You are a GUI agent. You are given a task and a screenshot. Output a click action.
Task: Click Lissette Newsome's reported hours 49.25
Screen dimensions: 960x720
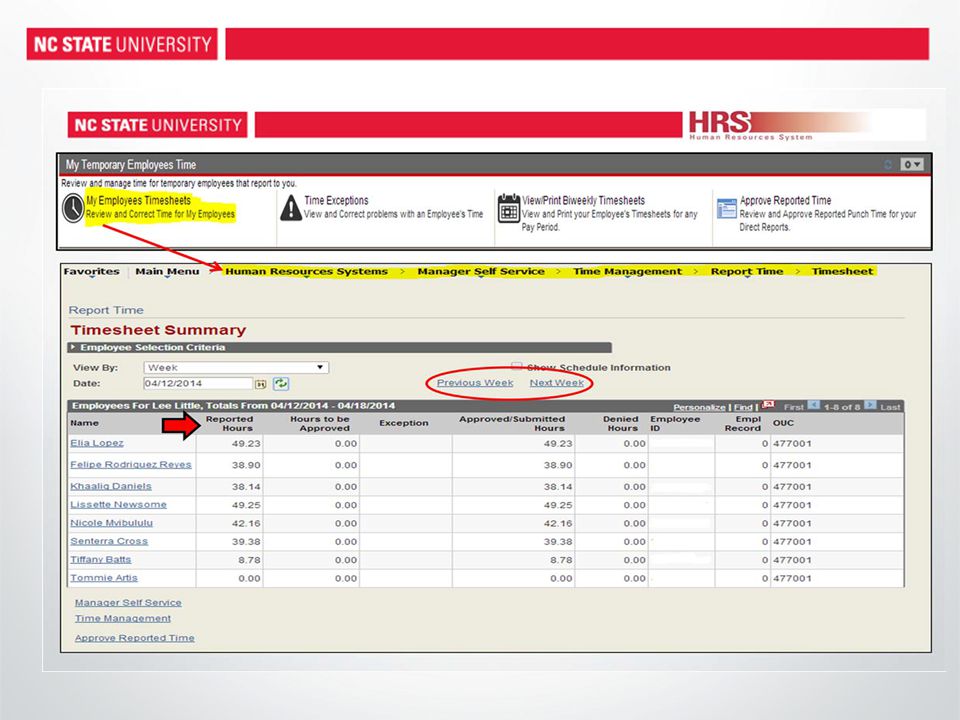246,505
